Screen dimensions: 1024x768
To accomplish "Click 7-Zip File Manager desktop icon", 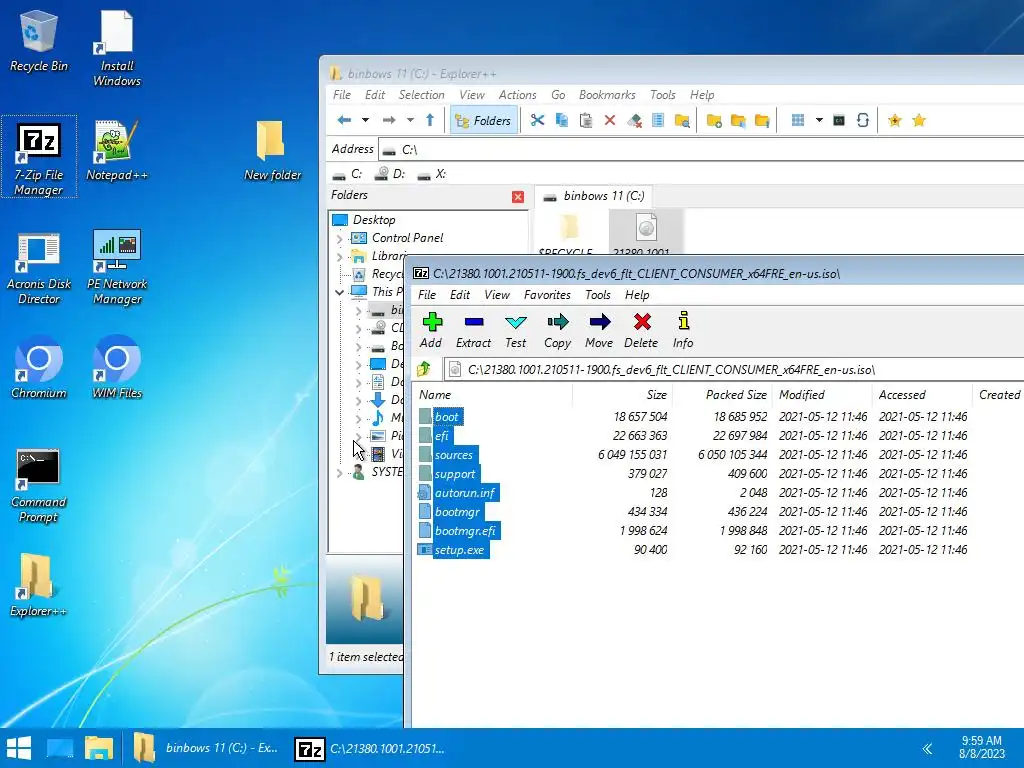I will (39, 157).
